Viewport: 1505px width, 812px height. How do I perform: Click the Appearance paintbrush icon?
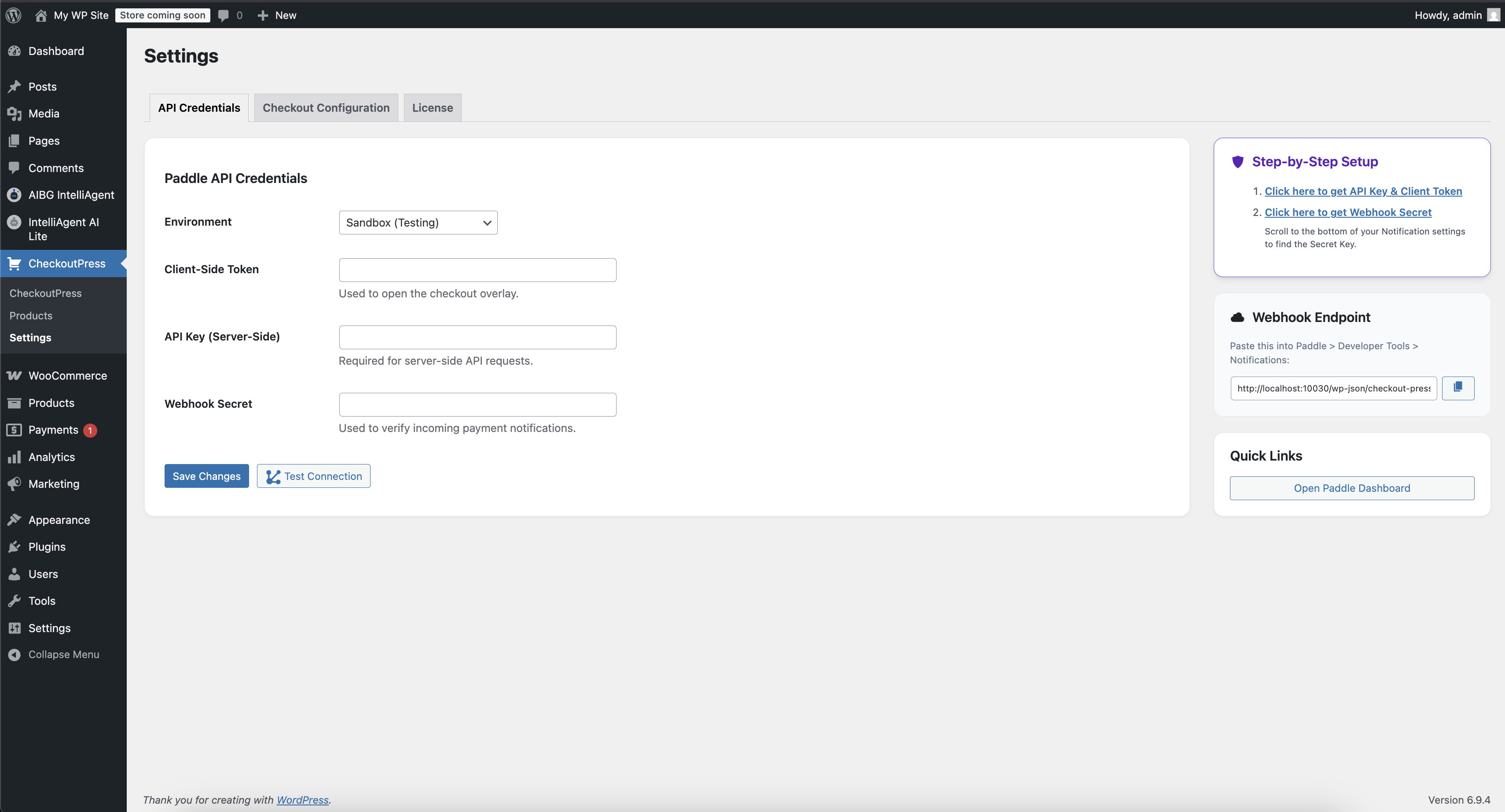[15, 520]
